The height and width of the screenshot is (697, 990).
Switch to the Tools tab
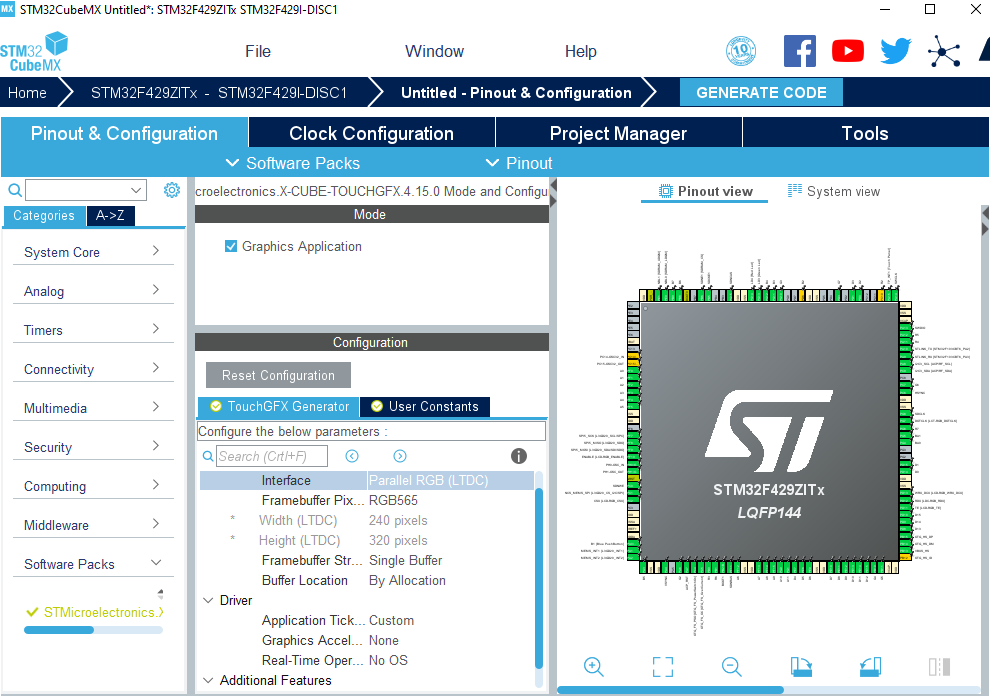865,133
